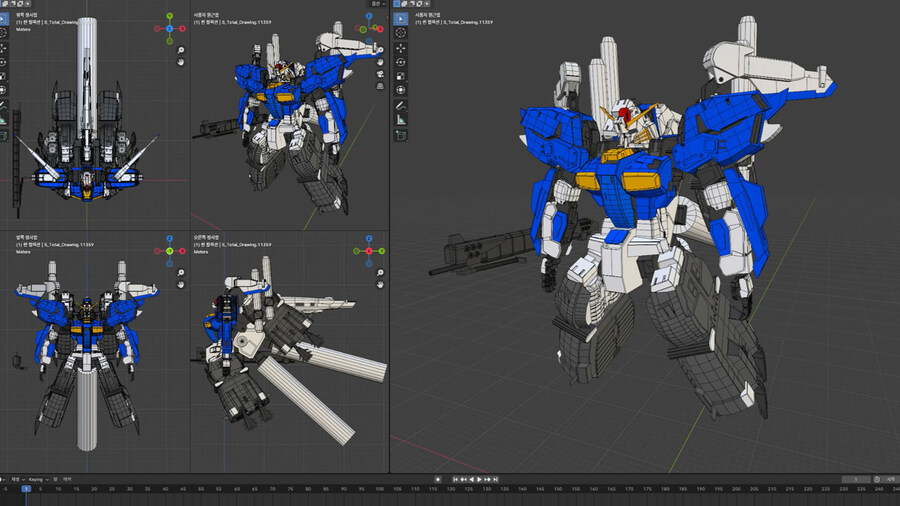Screen dimensions: 900x506
Task: Click green Y axis on bottom-right viewport gizmo
Action: [x=381, y=251]
